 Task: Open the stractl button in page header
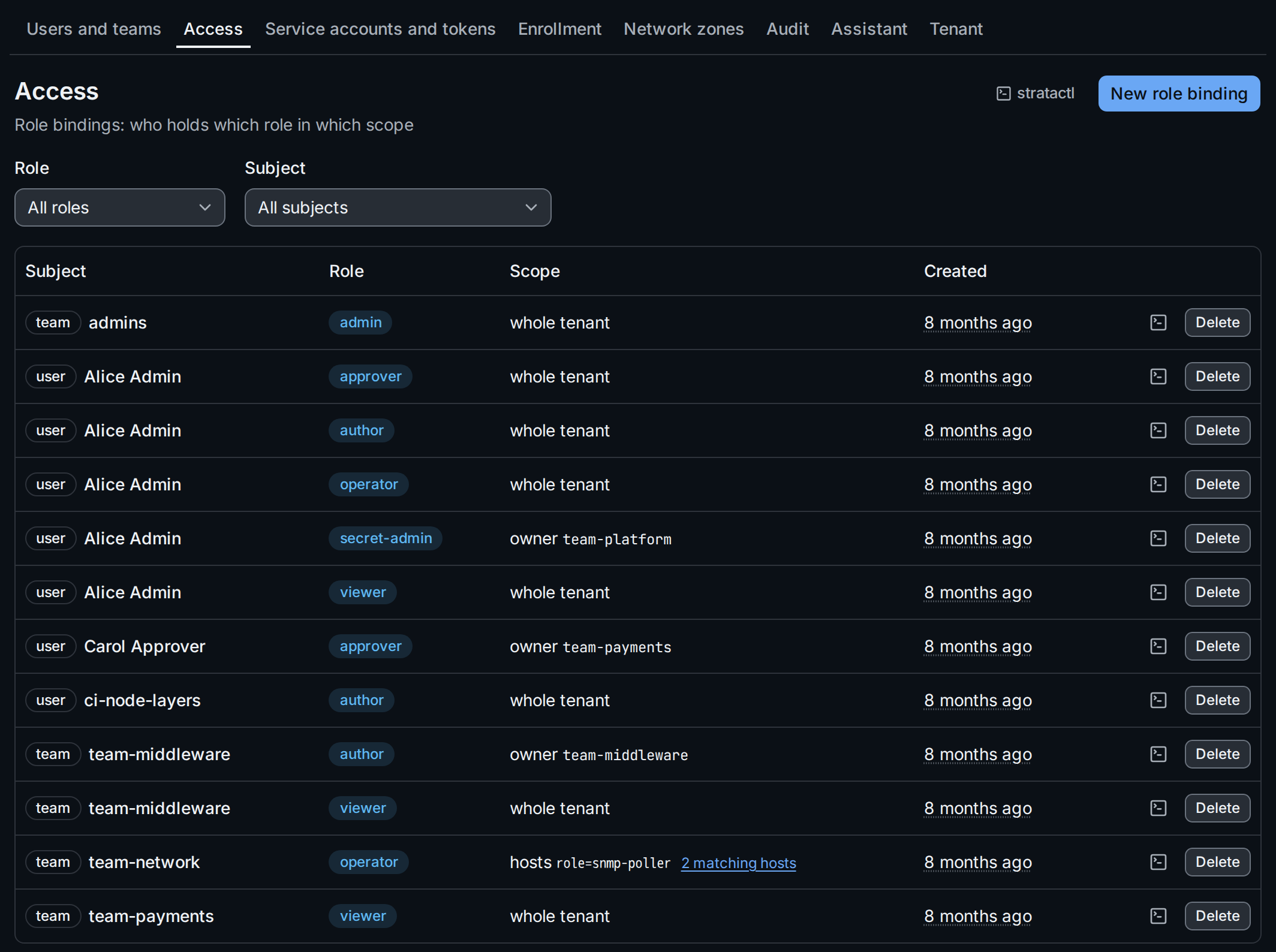point(1036,94)
